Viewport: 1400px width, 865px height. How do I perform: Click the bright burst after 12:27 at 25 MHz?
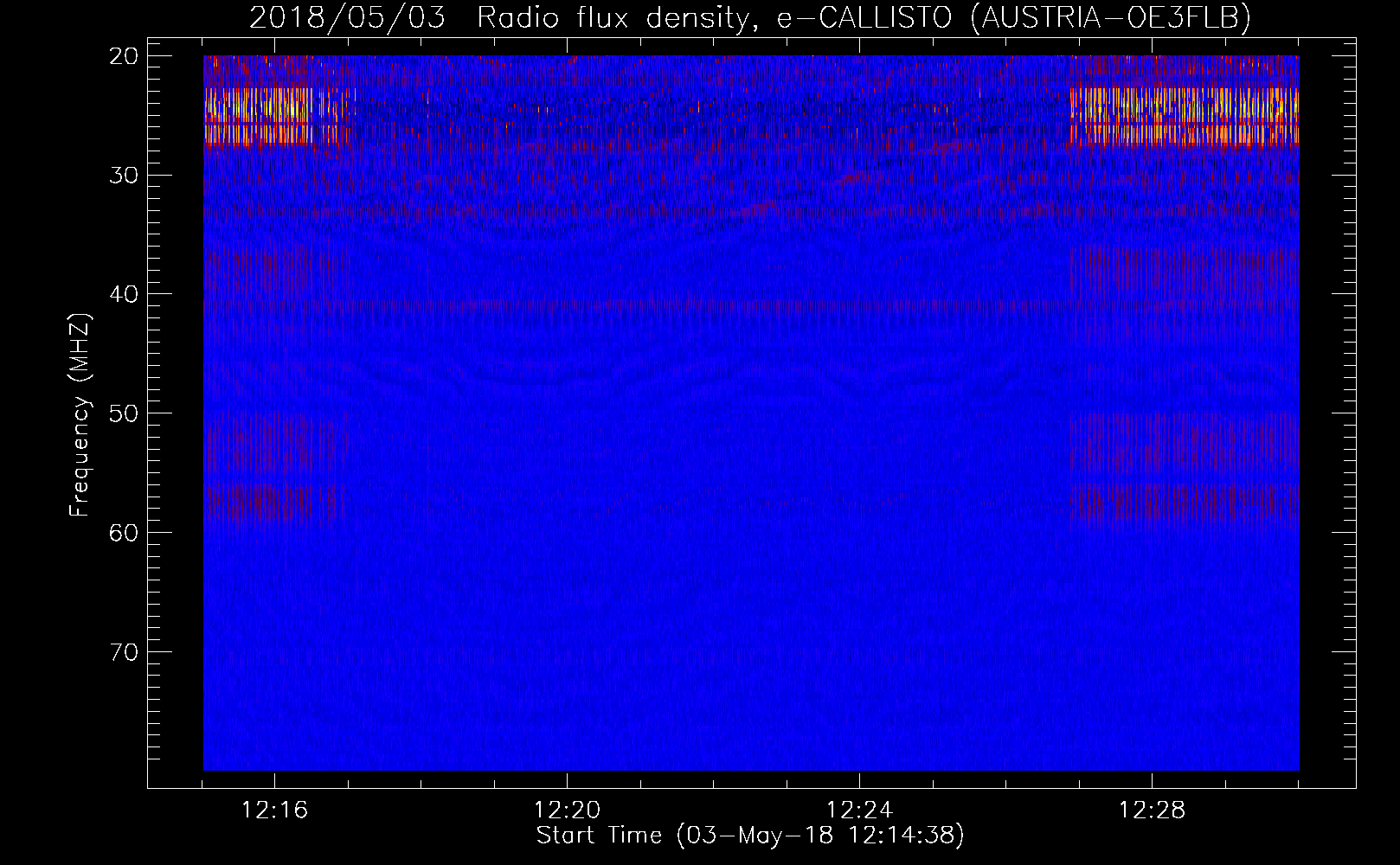(1185, 116)
